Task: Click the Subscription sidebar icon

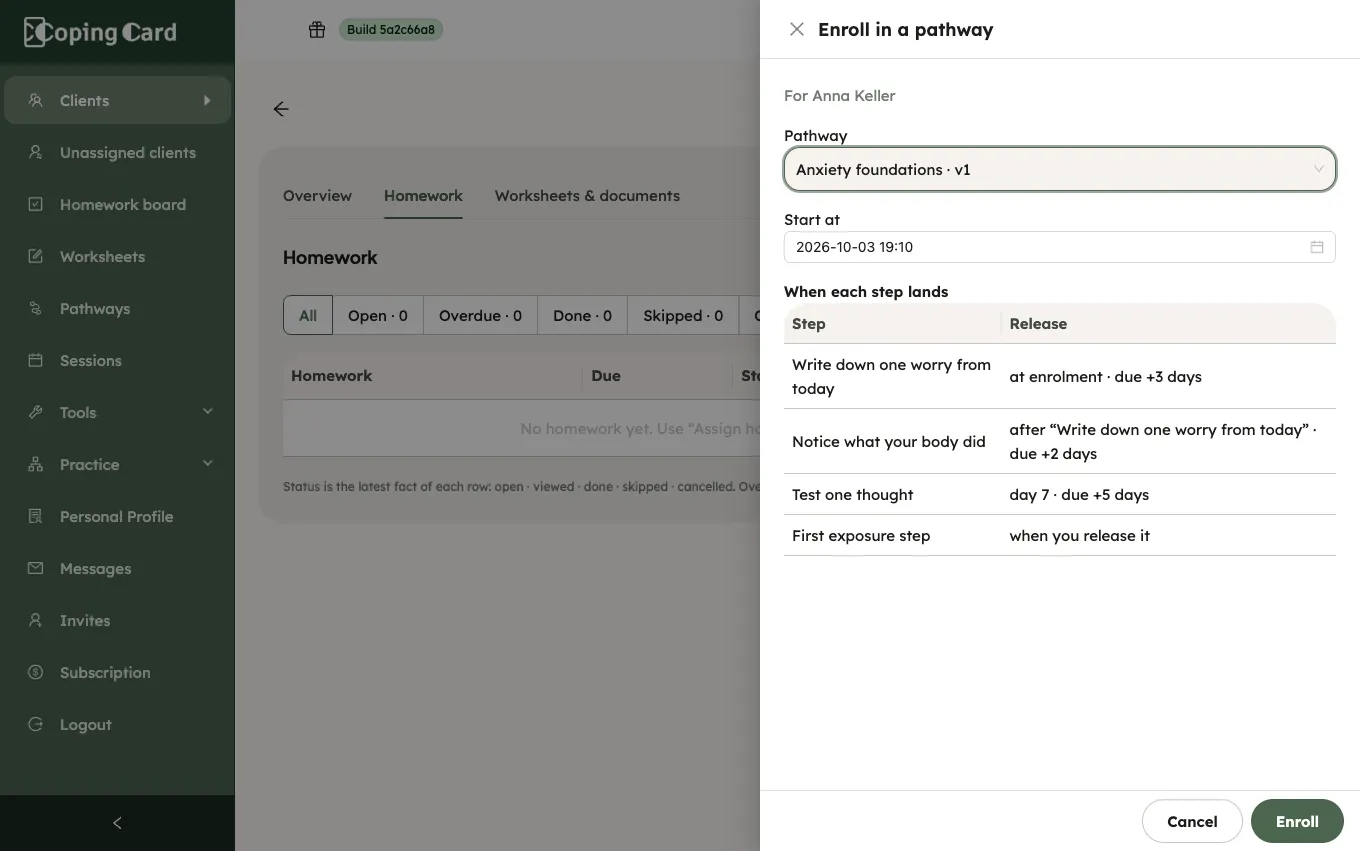Action: click(x=36, y=672)
